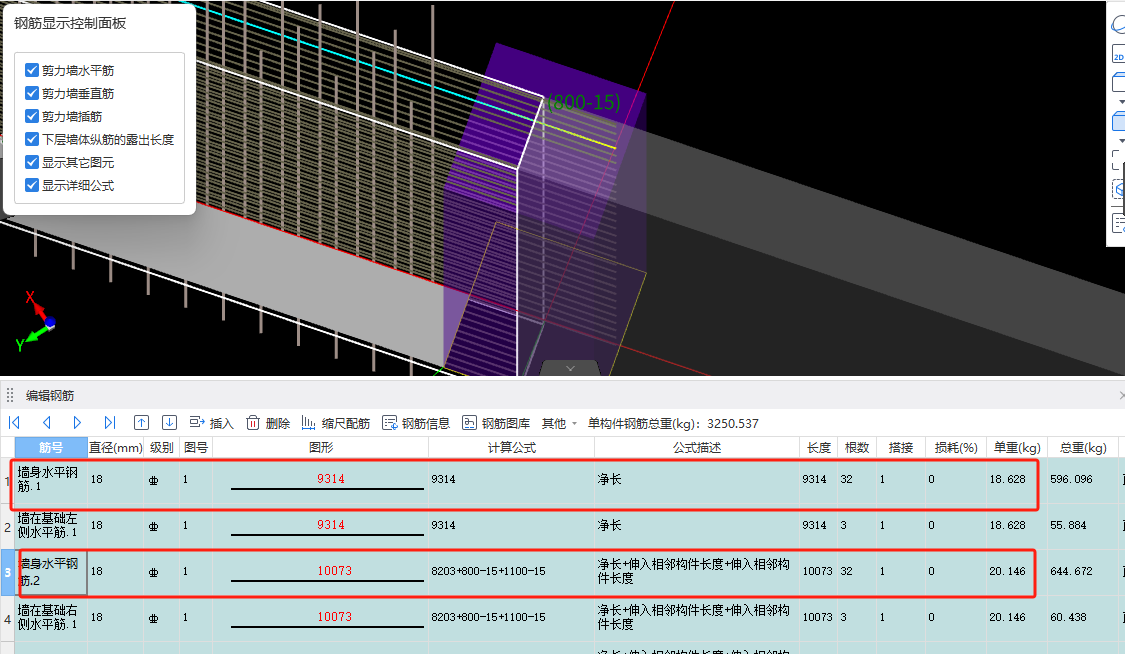Go to next rebar record arrow
Viewport: 1125px width, 654px height.
pos(77,423)
